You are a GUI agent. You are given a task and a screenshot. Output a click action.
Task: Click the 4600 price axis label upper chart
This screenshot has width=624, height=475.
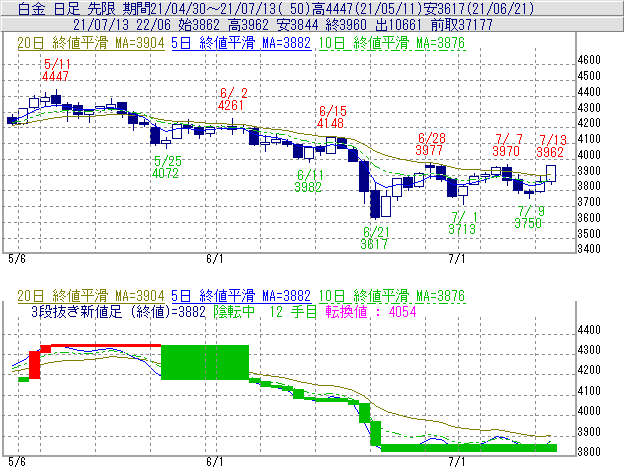click(x=589, y=60)
